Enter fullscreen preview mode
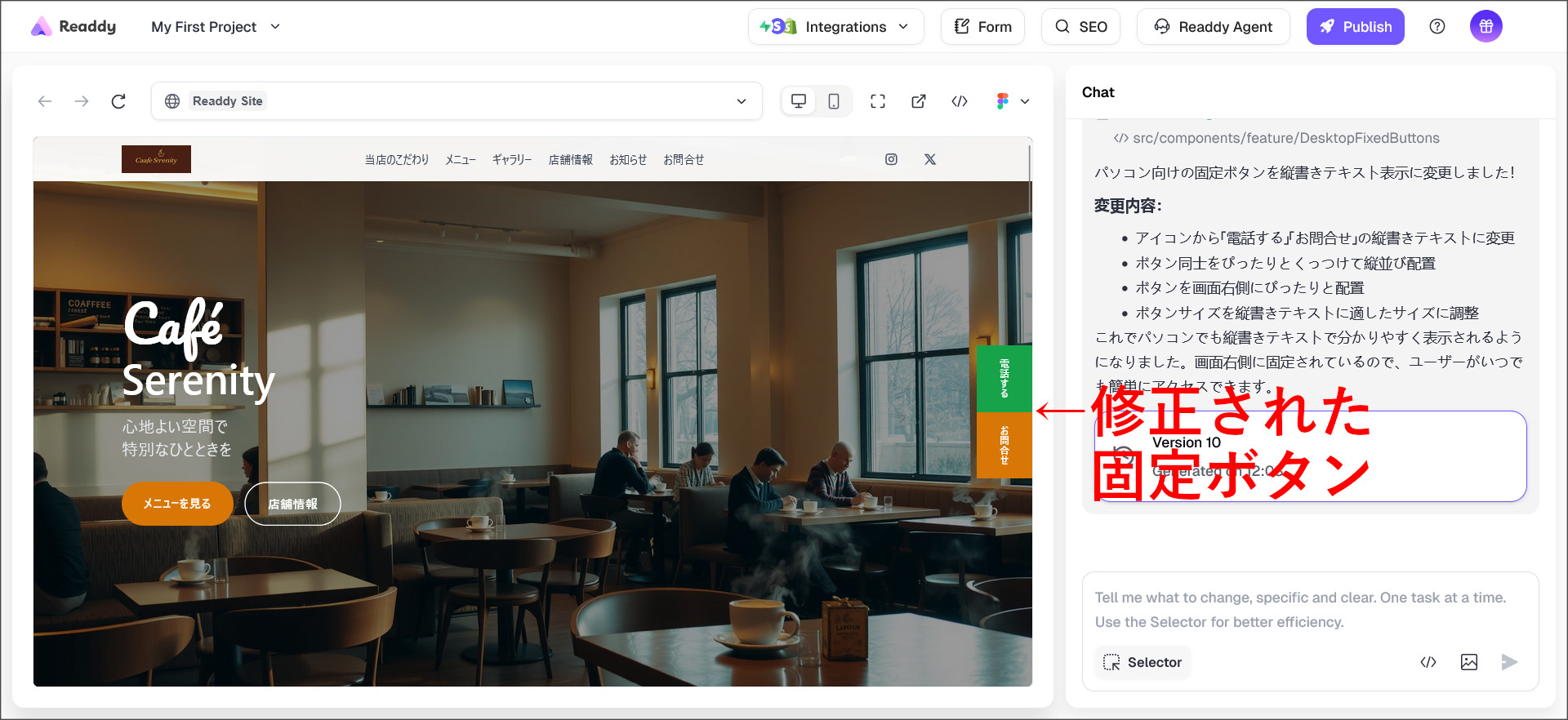The image size is (1568, 720). pos(878,101)
